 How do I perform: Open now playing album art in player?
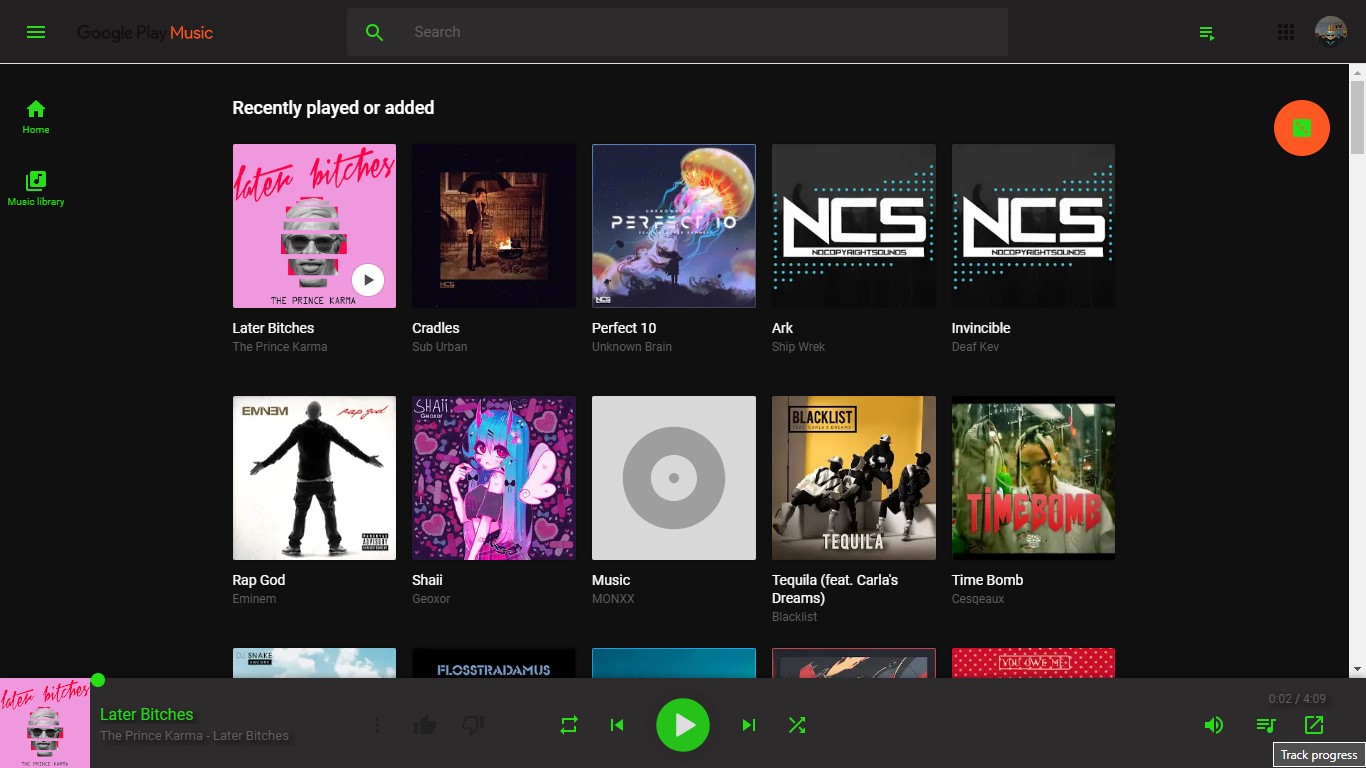coord(45,723)
